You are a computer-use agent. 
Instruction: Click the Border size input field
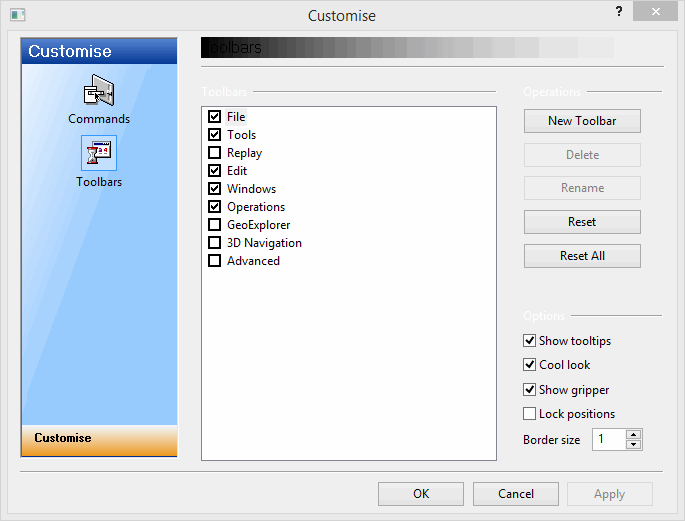click(x=609, y=439)
